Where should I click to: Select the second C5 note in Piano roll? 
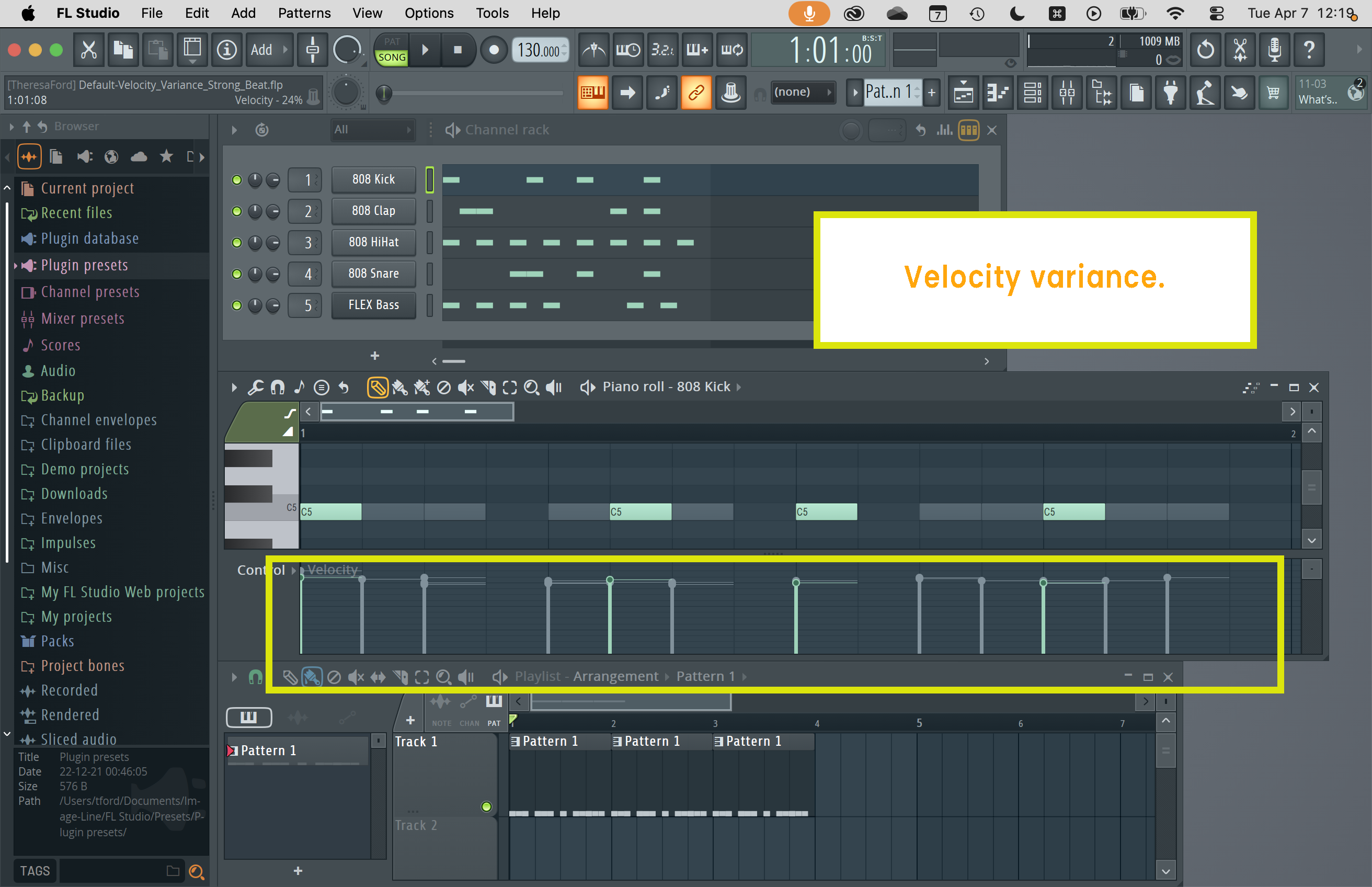pyautogui.click(x=640, y=512)
